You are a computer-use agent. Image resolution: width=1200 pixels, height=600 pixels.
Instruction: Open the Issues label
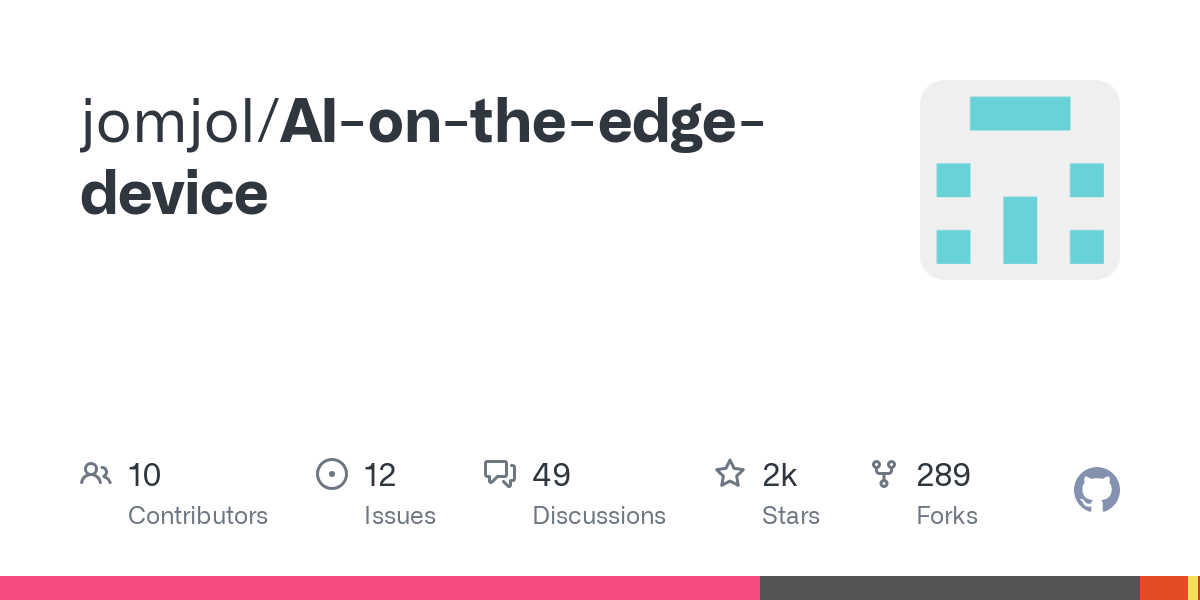(x=400, y=516)
